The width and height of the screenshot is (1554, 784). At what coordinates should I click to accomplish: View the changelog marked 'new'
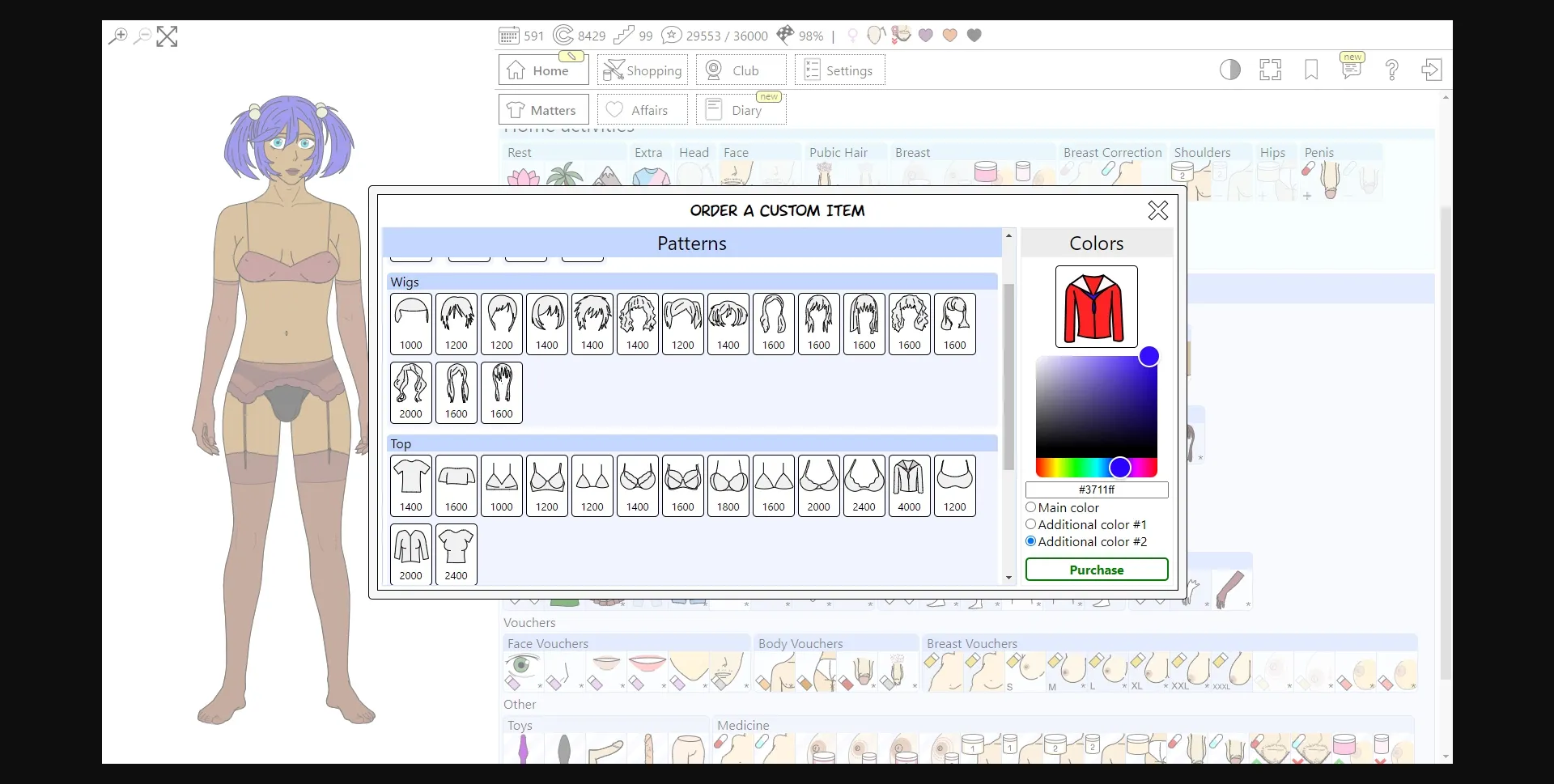1351,70
